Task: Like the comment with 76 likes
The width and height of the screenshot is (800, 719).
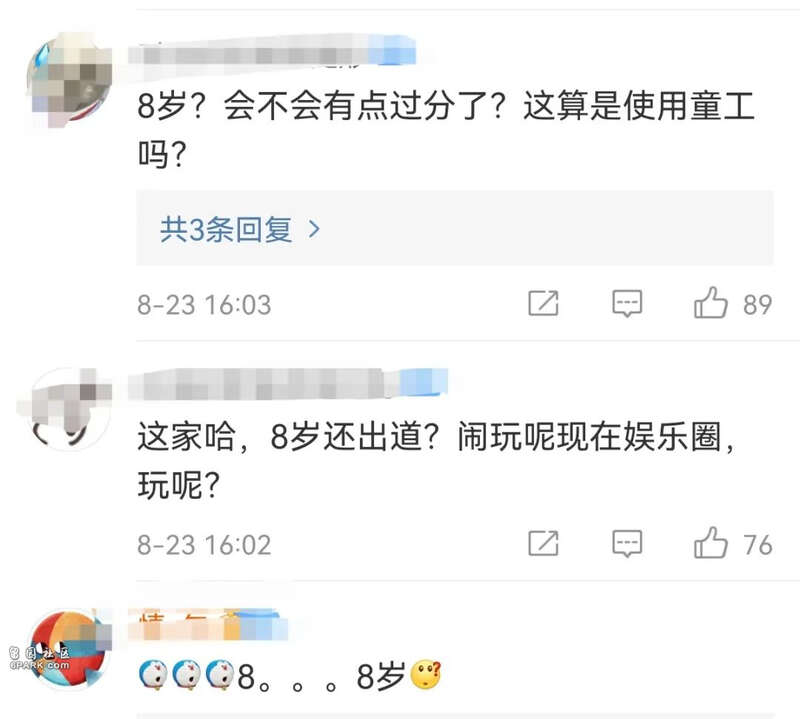Action: (710, 543)
